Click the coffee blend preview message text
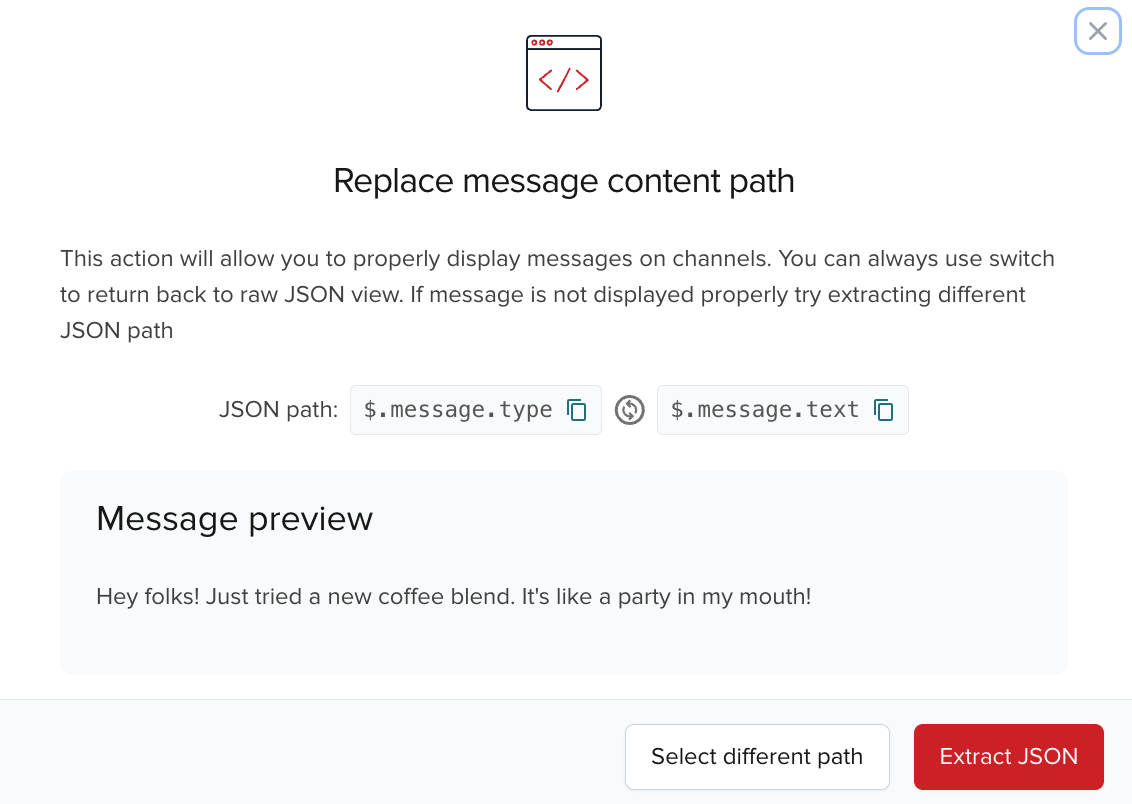1132x804 pixels. (x=453, y=597)
